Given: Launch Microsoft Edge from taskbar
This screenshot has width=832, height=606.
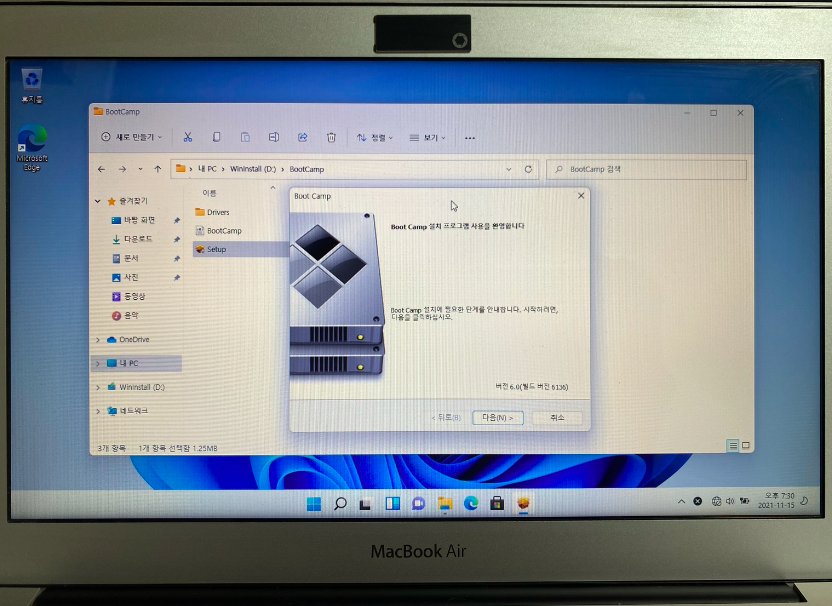Looking at the screenshot, I should click(x=471, y=504).
